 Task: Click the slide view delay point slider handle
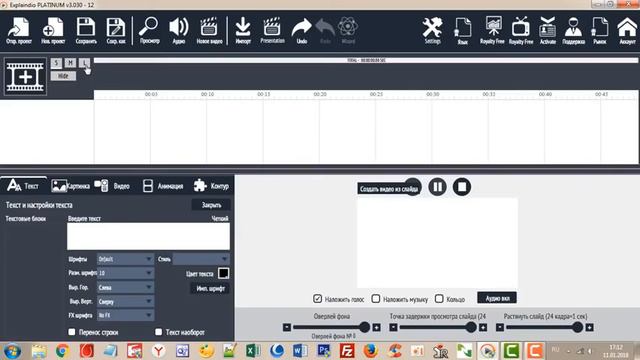pyautogui.click(x=471, y=327)
